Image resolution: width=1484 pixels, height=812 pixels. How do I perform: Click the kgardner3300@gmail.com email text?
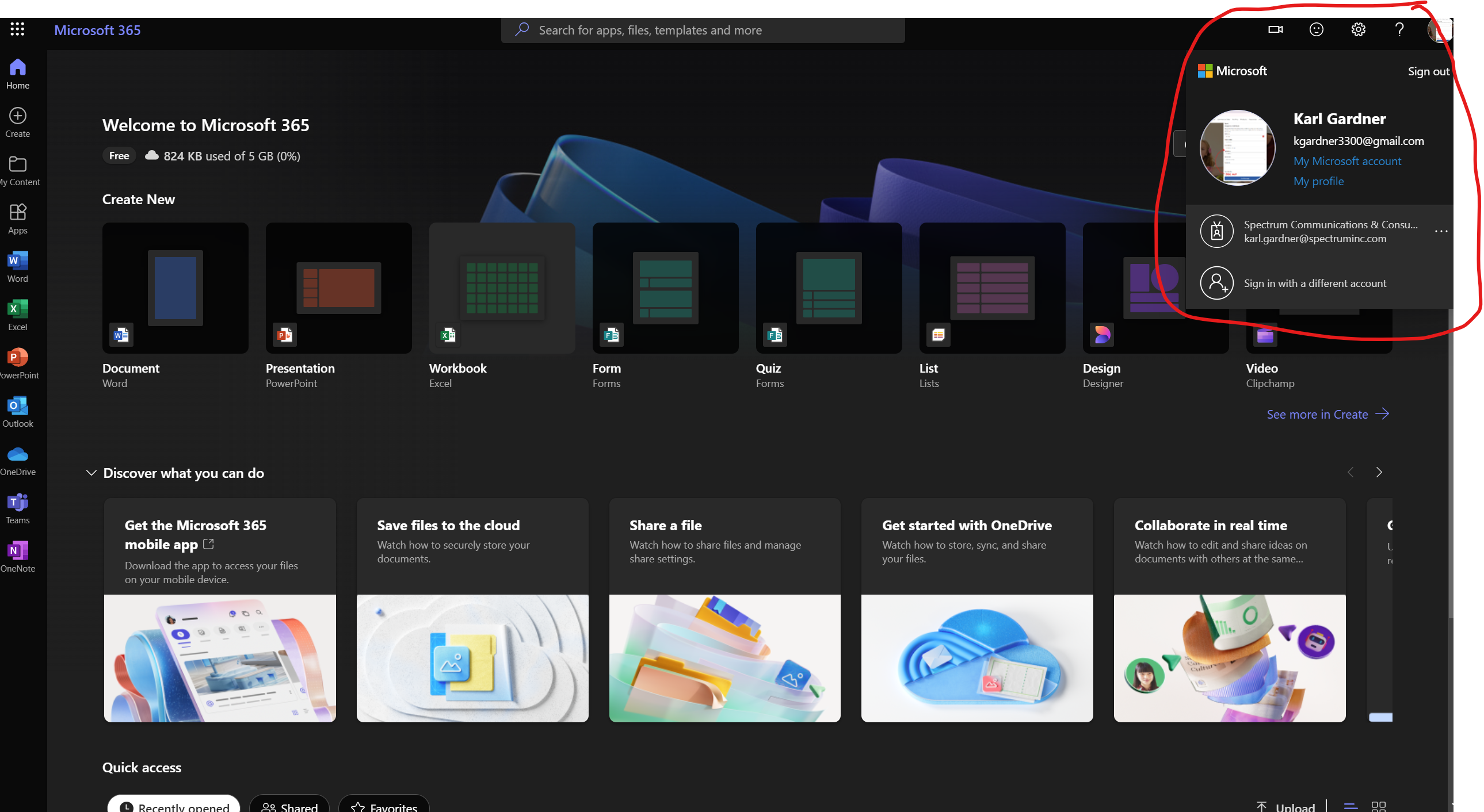coord(1359,141)
